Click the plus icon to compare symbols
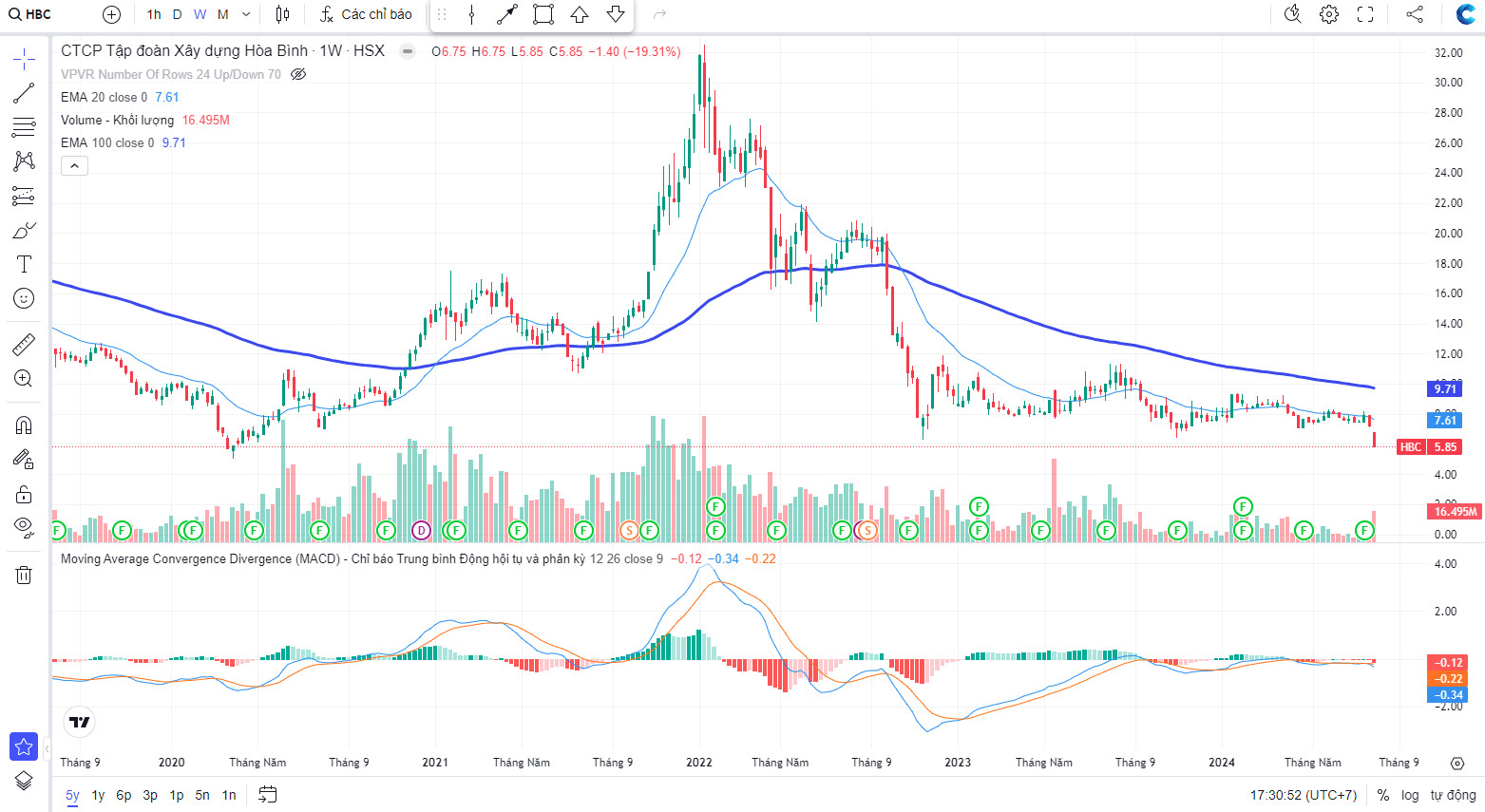1485x812 pixels. click(111, 14)
